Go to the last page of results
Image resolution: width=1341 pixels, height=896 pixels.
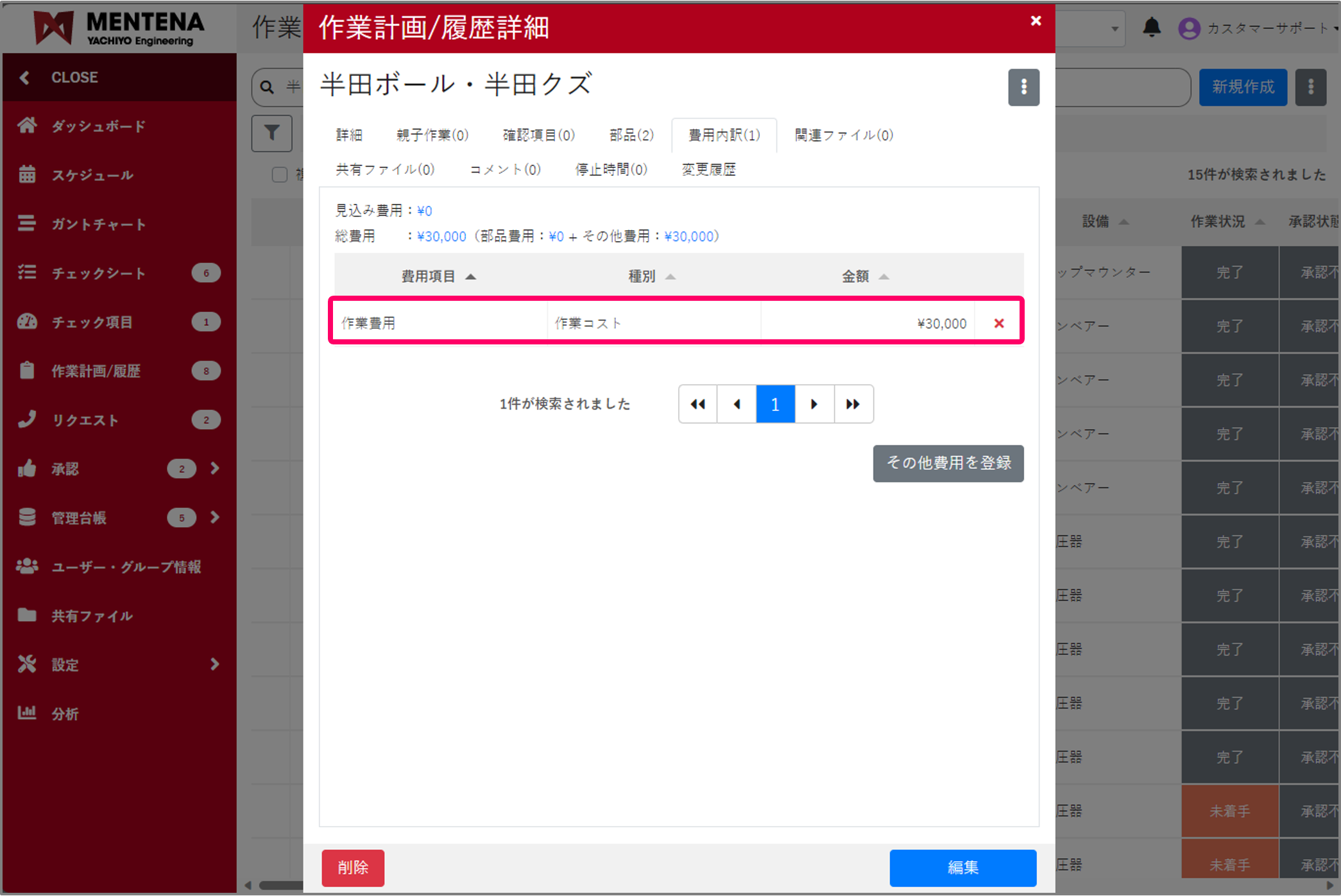click(853, 404)
